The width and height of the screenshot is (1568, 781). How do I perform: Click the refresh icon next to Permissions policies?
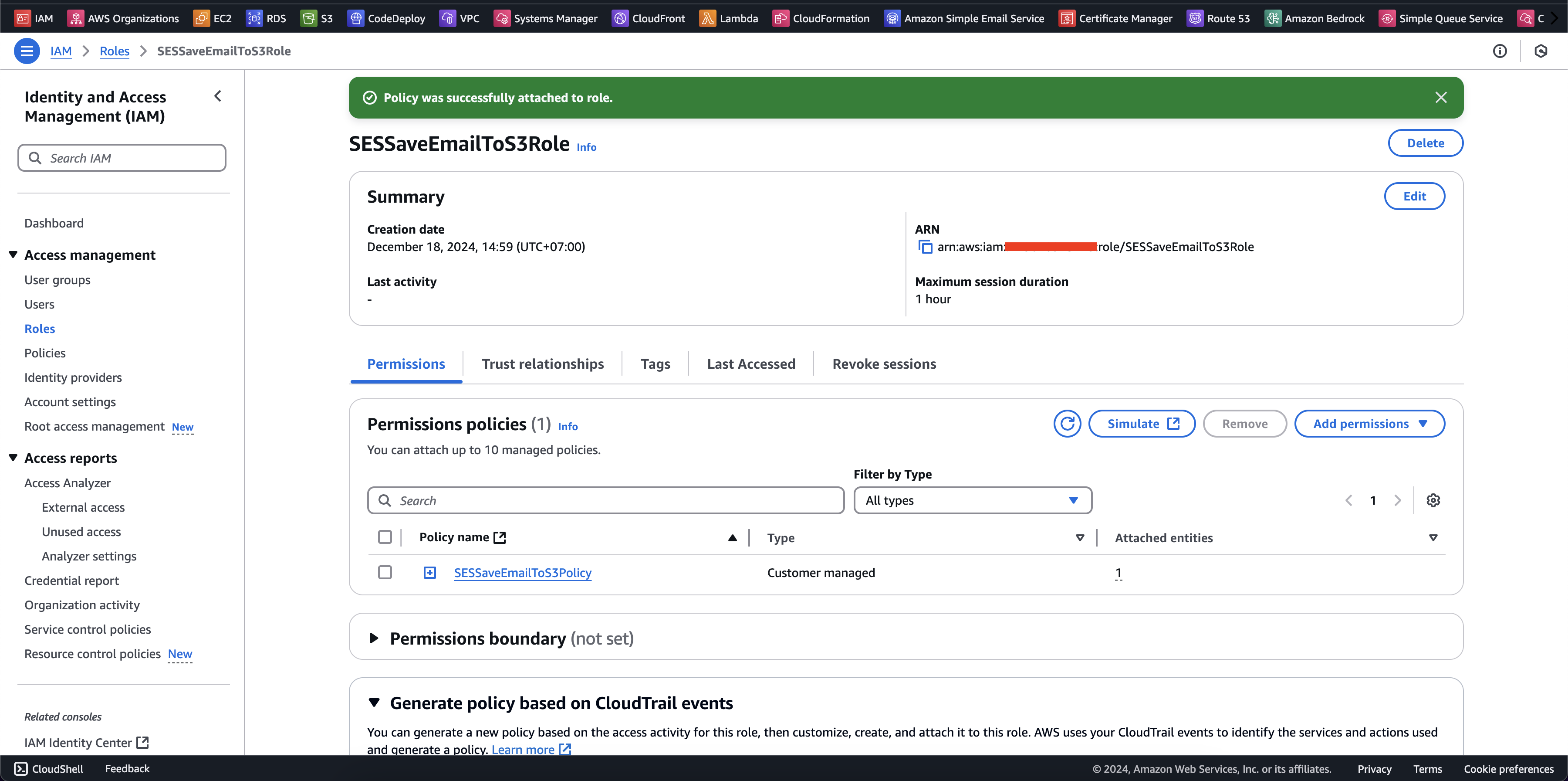coord(1067,423)
